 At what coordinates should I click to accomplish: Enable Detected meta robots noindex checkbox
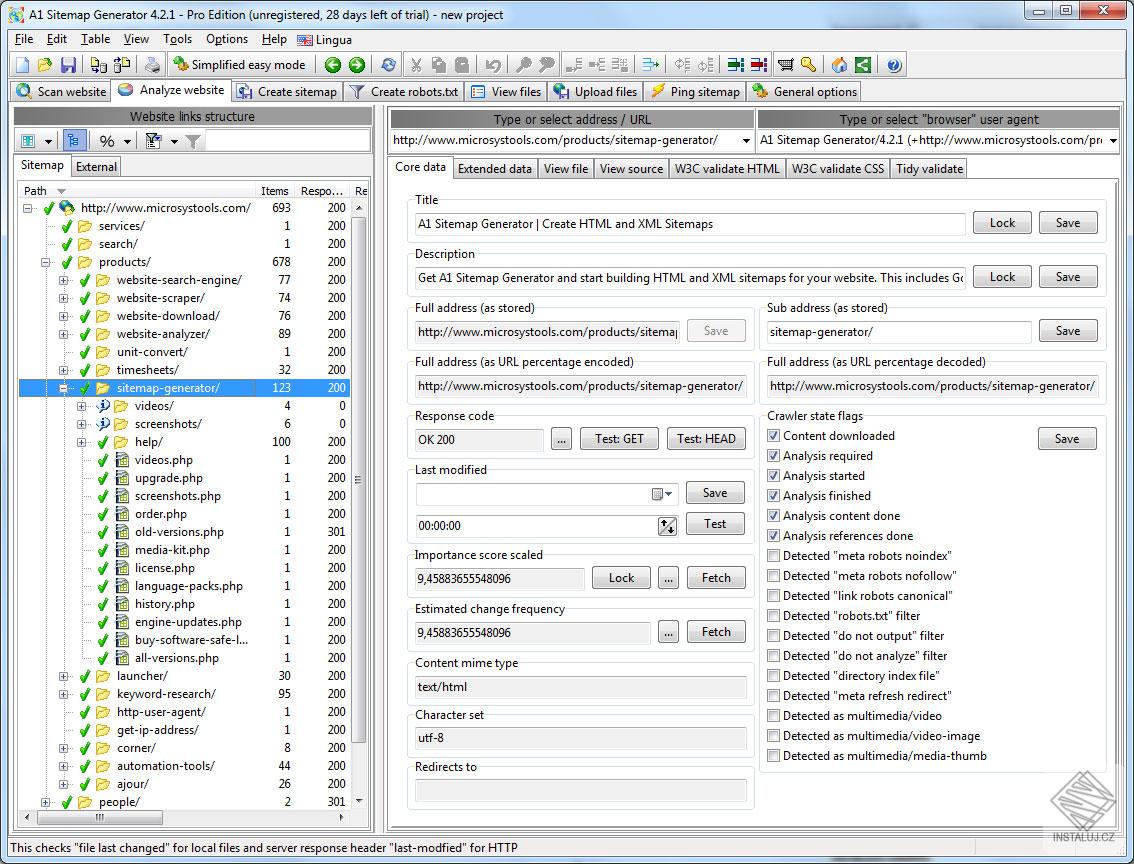point(773,556)
